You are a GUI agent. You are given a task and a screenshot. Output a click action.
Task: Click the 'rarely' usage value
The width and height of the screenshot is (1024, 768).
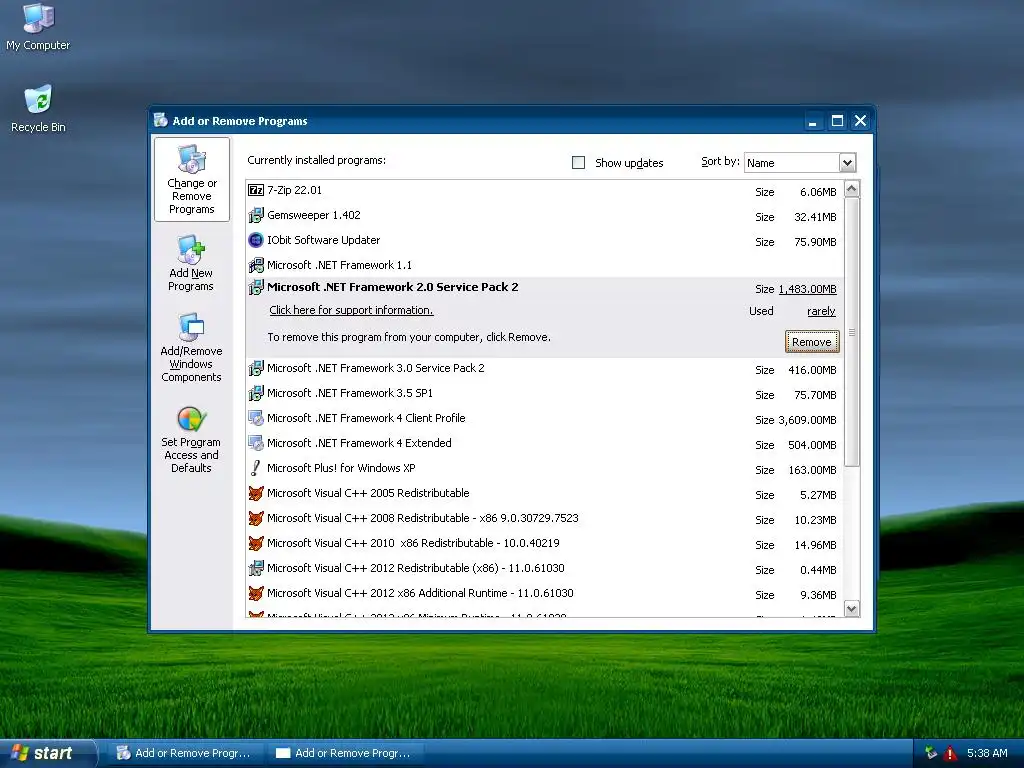[821, 312]
